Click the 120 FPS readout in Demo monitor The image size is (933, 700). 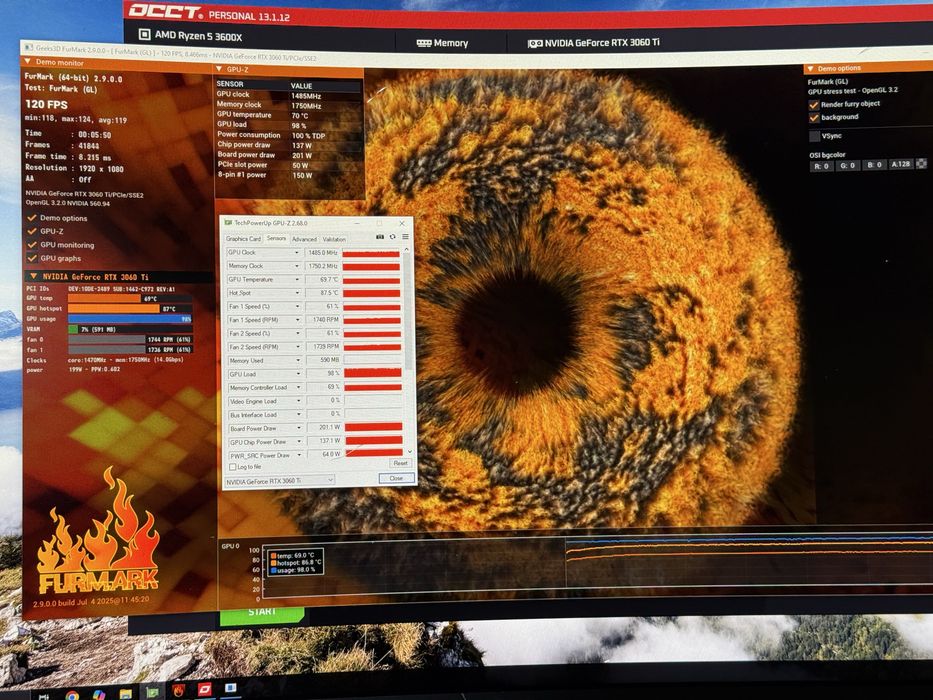click(x=46, y=105)
